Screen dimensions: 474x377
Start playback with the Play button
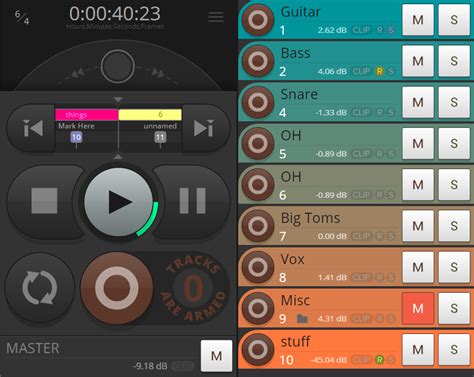[118, 202]
